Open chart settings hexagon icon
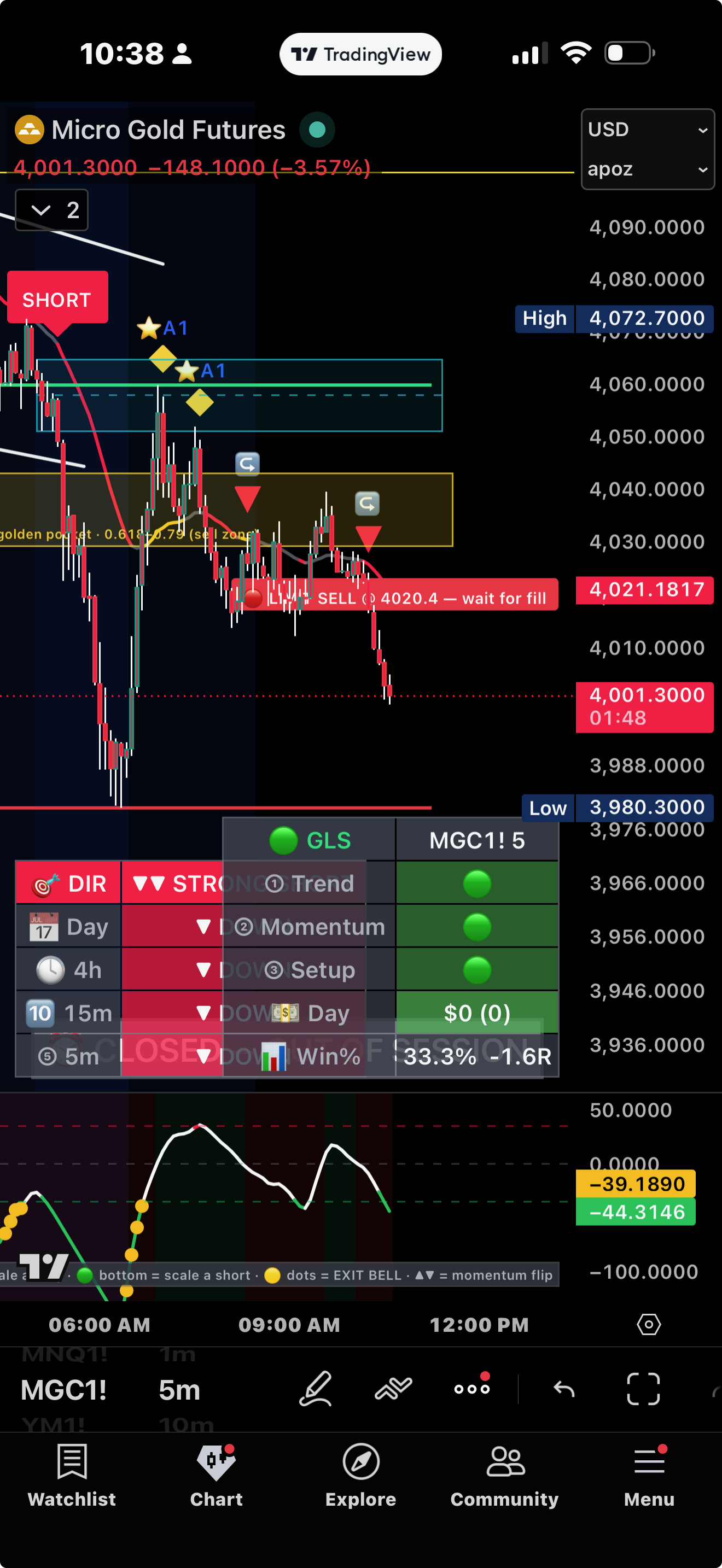 point(649,1325)
